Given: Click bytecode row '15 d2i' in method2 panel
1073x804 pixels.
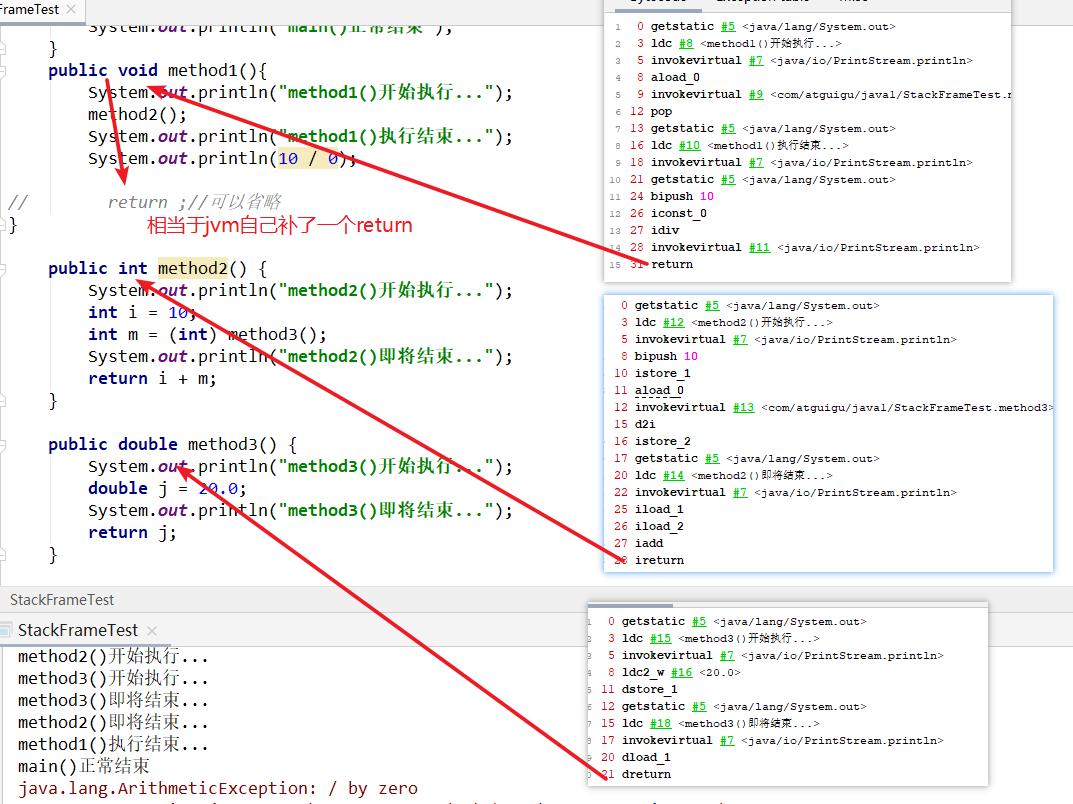Looking at the screenshot, I should point(634,424).
